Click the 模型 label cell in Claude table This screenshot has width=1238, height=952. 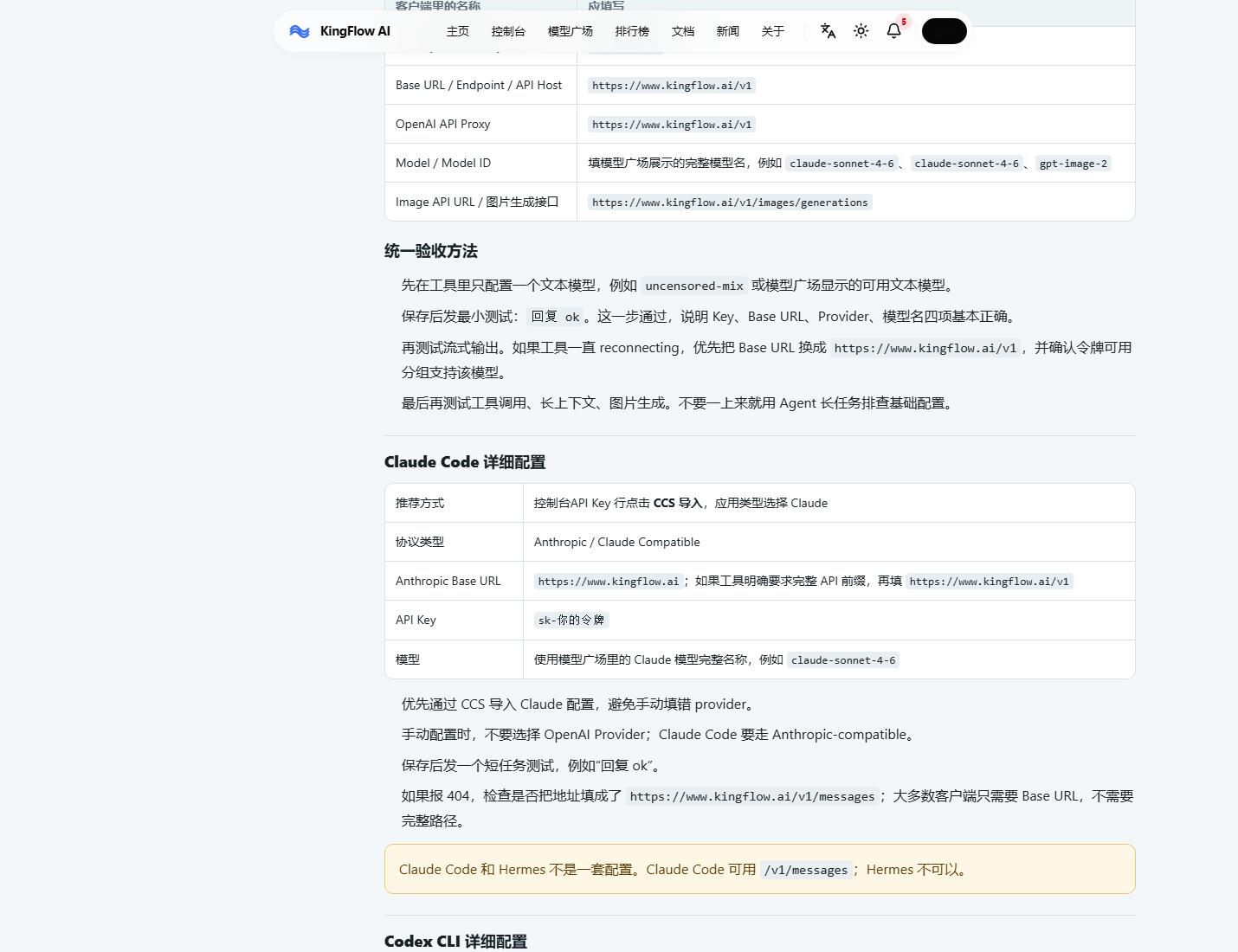455,659
